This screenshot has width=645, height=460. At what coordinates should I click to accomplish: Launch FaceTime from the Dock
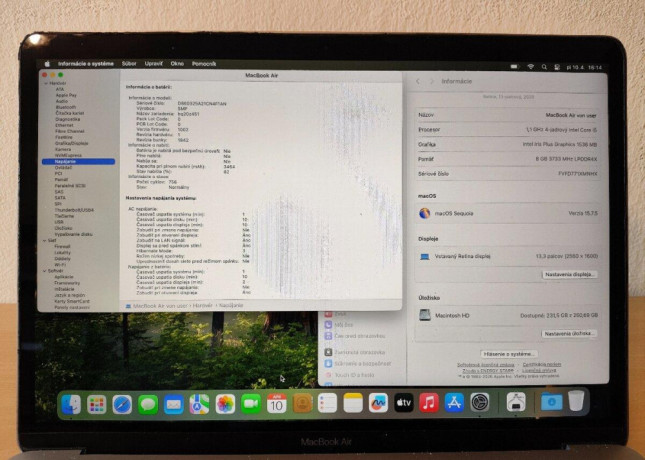coord(251,404)
